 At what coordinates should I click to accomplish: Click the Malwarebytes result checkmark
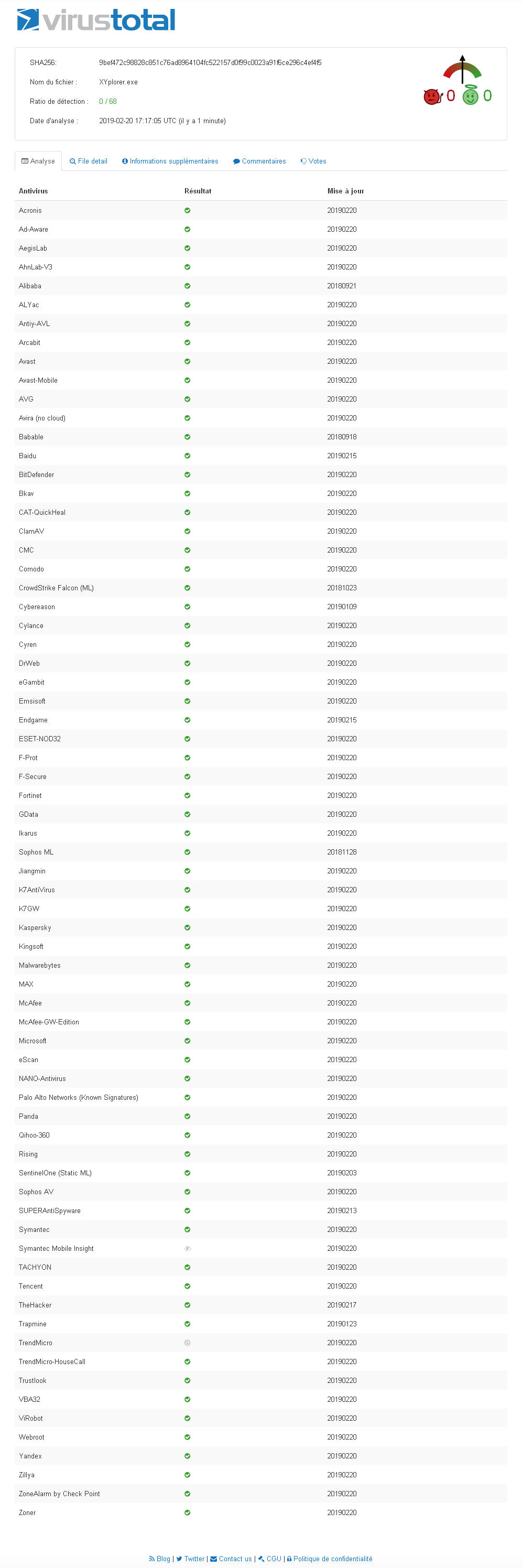[187, 966]
